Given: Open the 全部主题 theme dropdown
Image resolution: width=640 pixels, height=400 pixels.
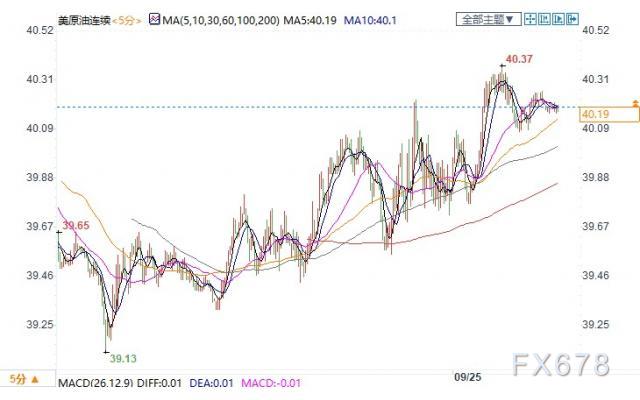Looking at the screenshot, I should 488,19.
